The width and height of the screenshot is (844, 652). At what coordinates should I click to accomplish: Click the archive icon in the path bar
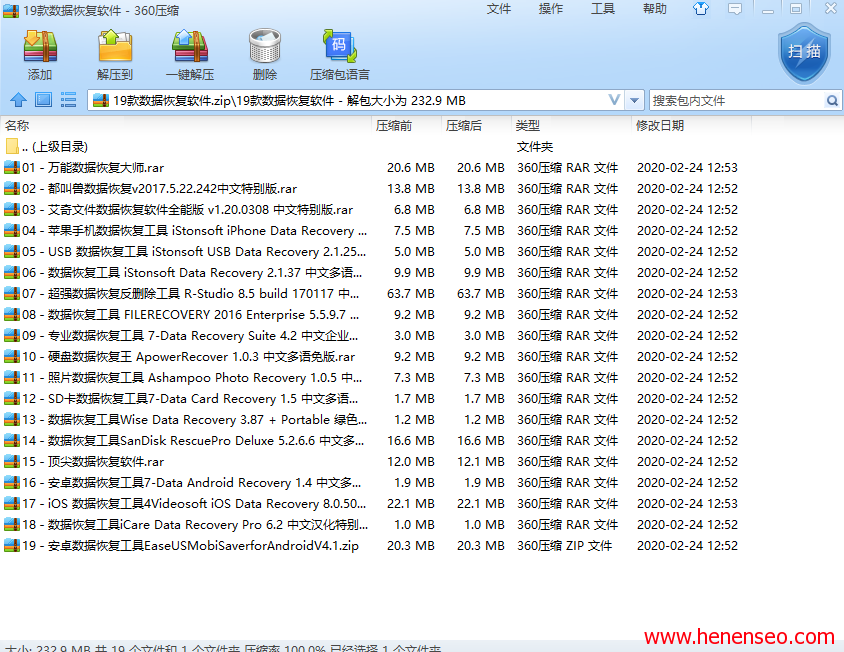[101, 101]
